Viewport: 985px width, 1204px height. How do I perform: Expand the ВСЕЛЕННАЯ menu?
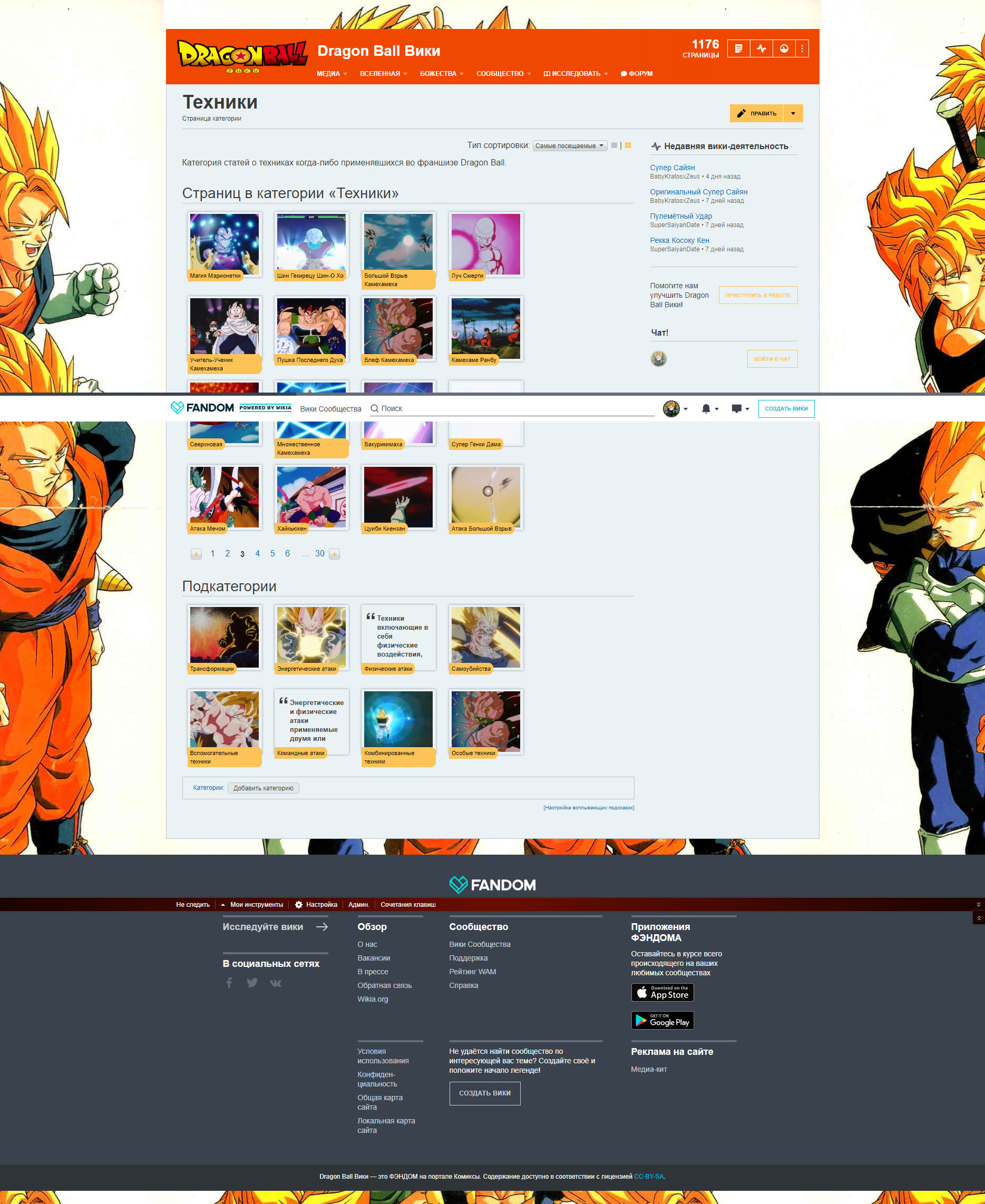tap(384, 74)
